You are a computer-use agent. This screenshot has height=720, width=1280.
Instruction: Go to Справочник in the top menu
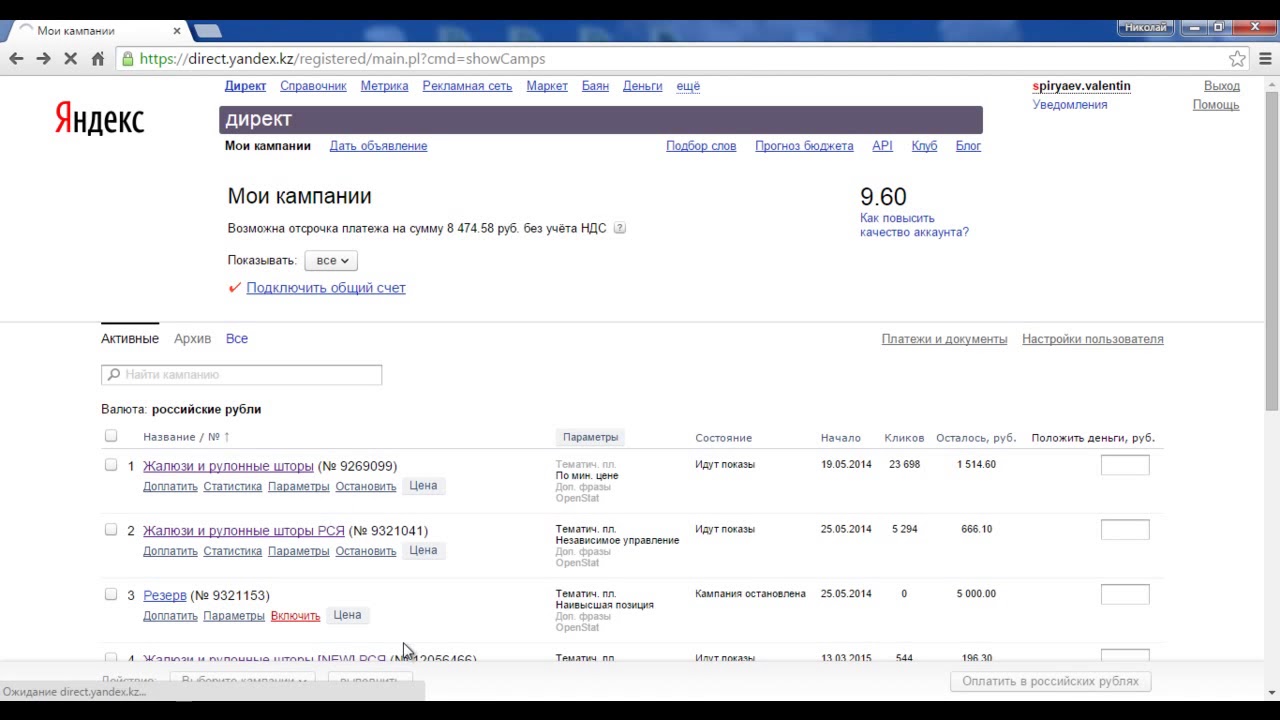pyautogui.click(x=313, y=86)
